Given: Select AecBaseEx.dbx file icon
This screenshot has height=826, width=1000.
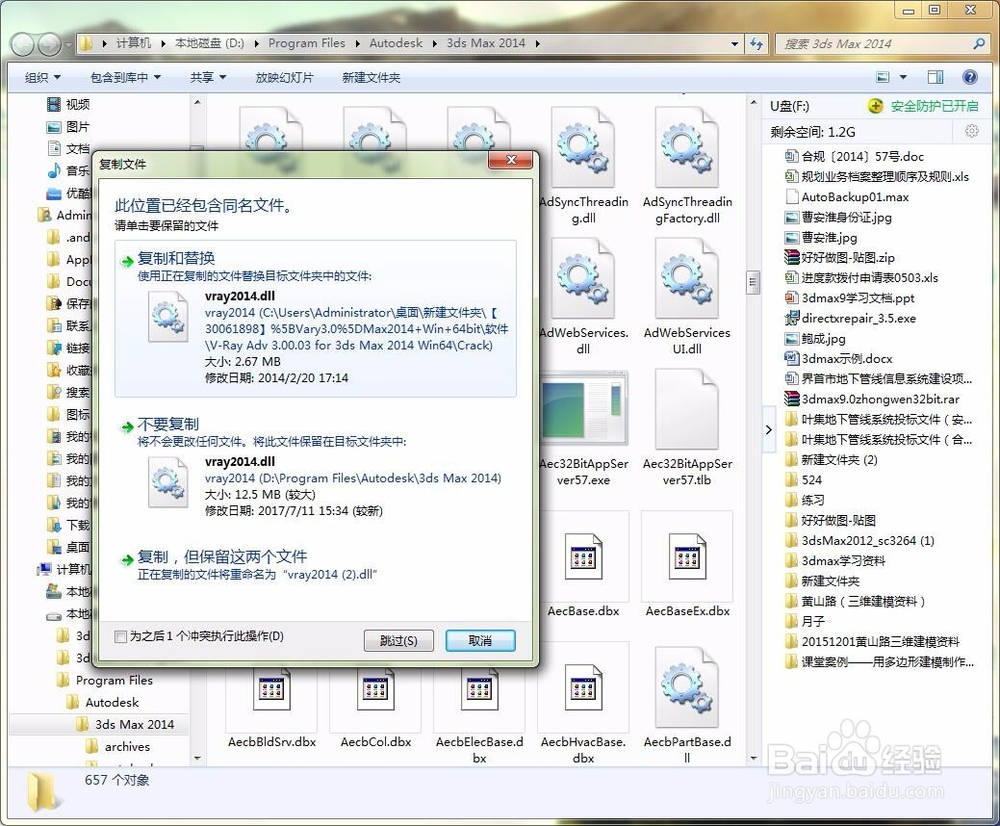Looking at the screenshot, I should click(x=687, y=556).
